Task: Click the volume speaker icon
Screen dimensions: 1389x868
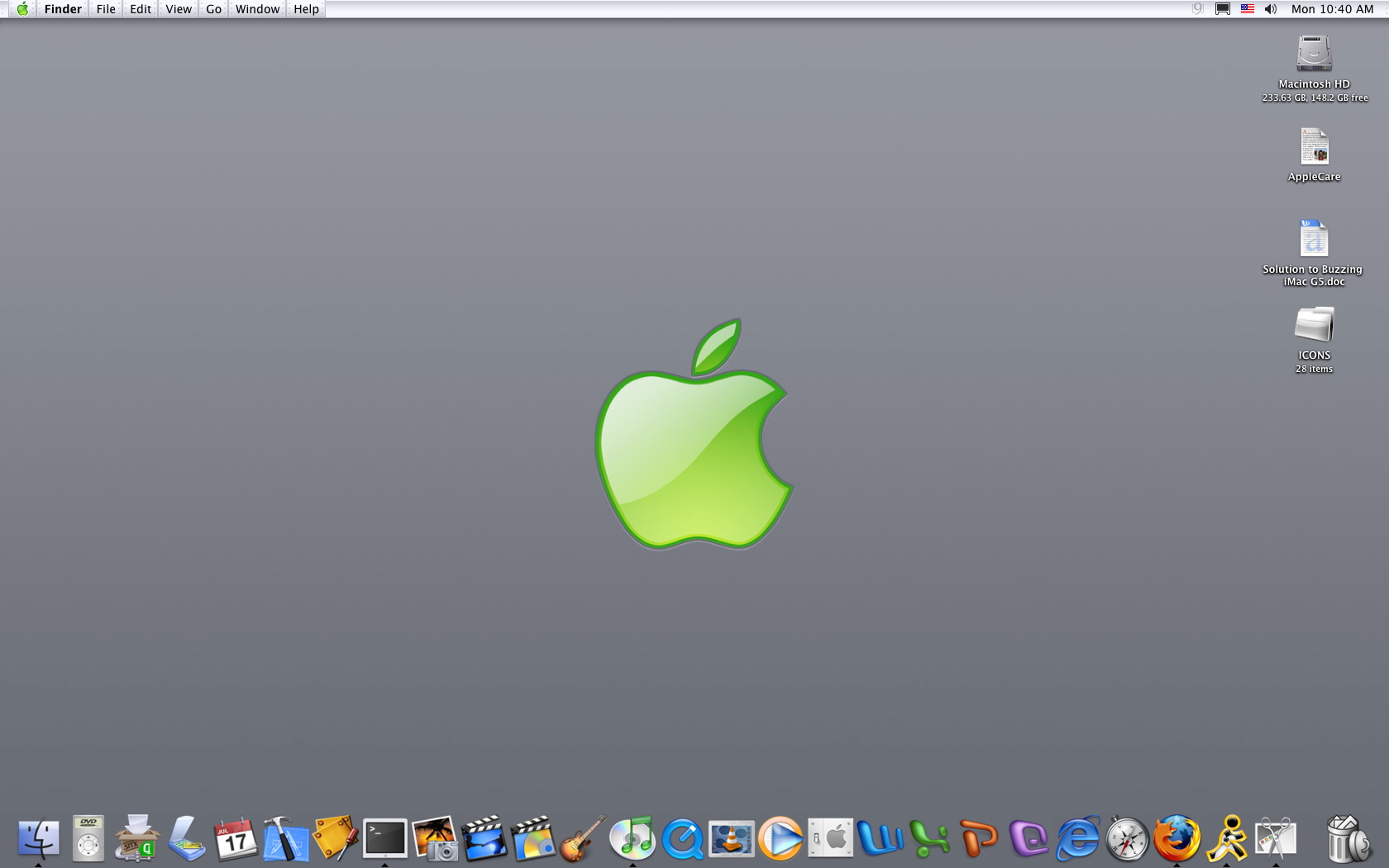Action: [1271, 9]
